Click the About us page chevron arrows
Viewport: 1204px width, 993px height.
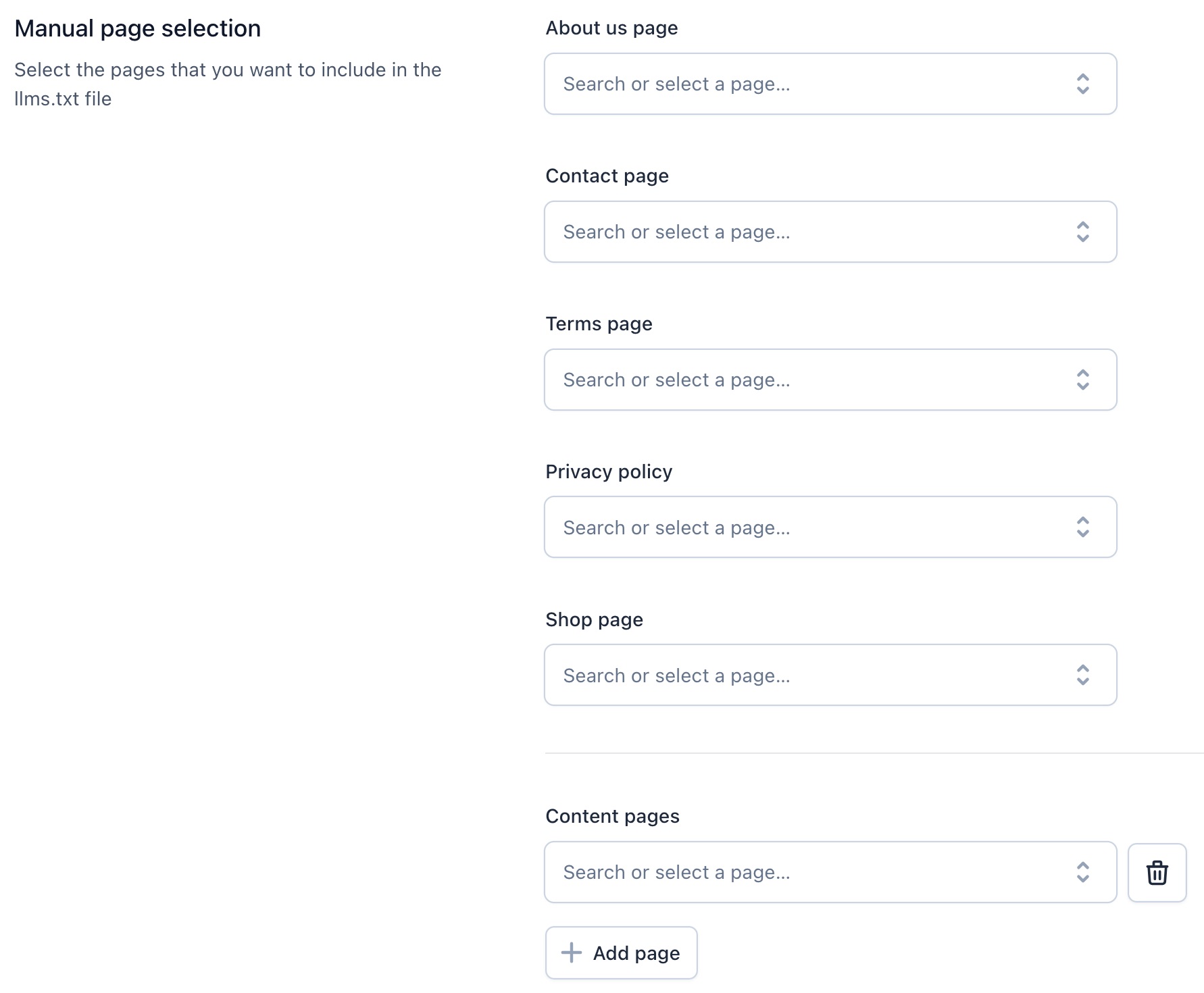point(1082,84)
